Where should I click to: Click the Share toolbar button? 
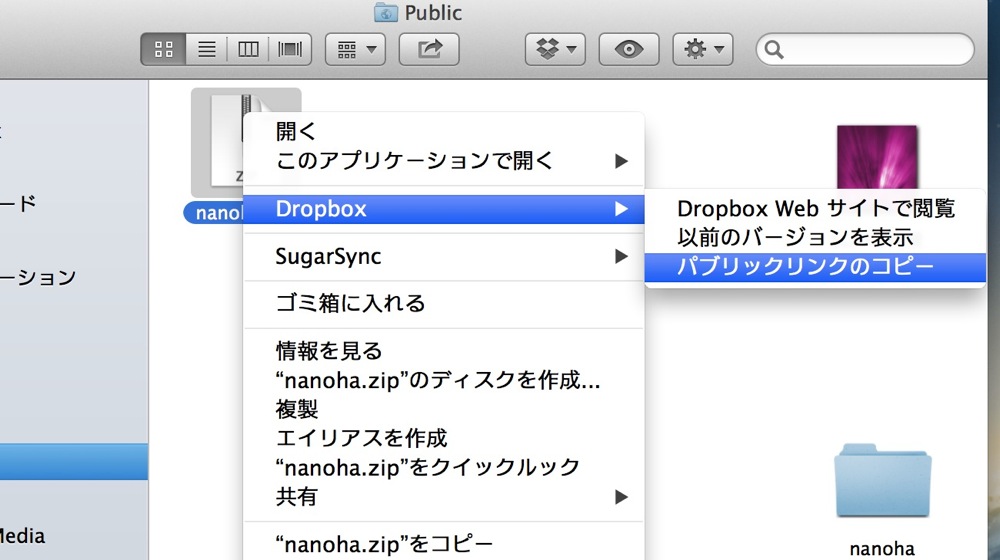[429, 49]
